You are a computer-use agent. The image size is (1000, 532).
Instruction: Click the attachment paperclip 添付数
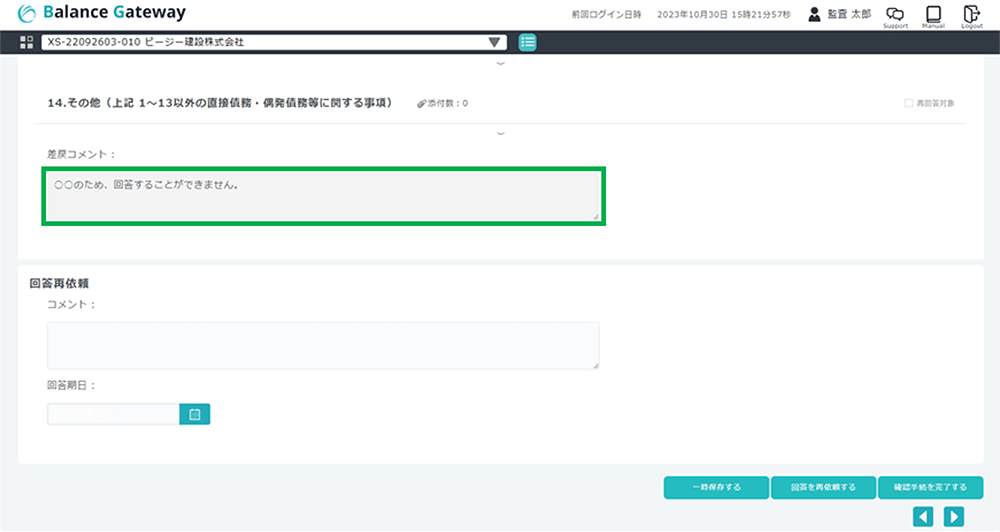422,103
